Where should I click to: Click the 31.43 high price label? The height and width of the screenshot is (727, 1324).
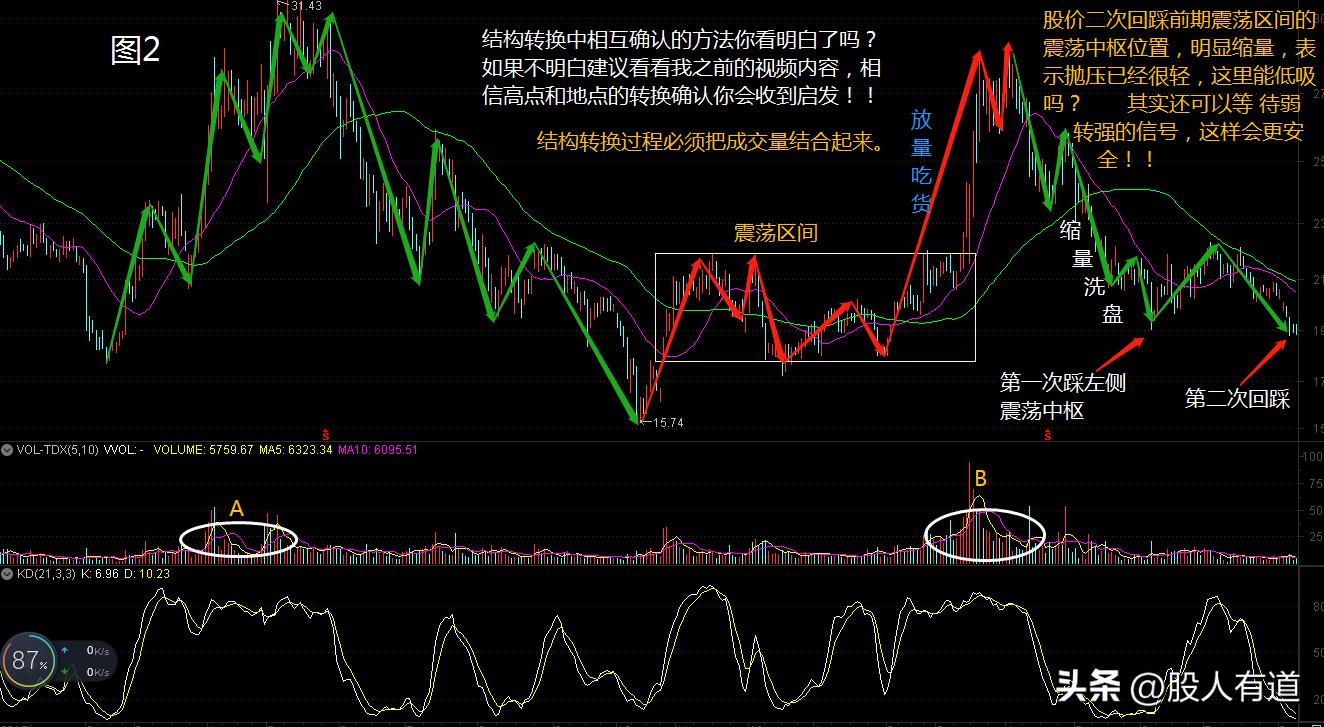[x=306, y=6]
